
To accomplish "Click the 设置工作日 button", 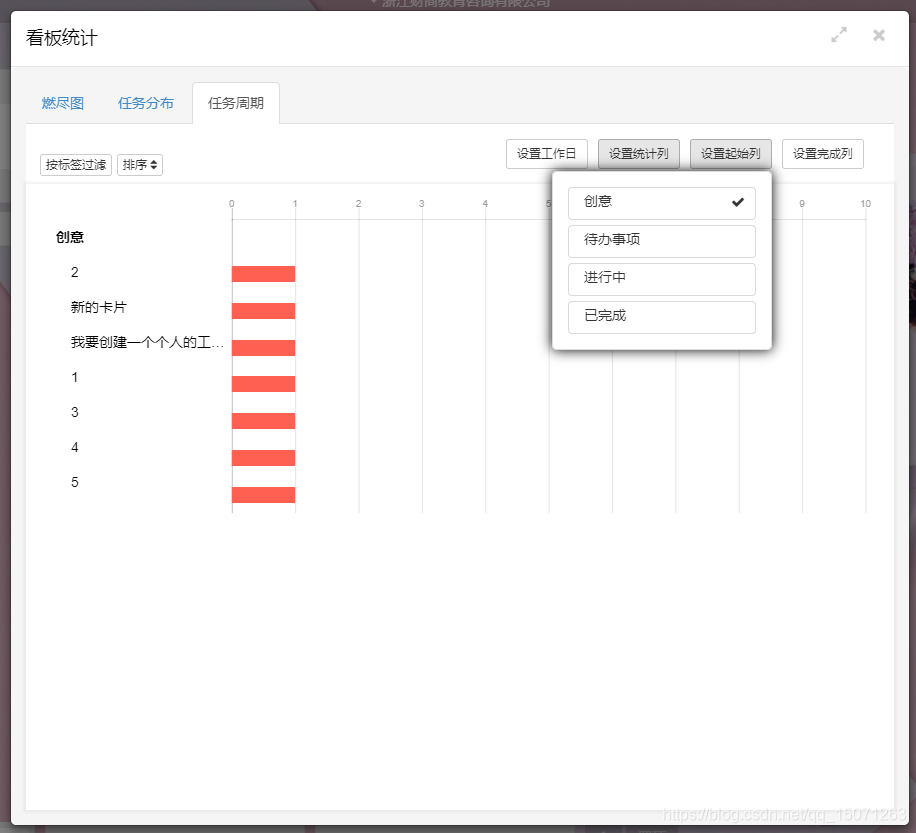I will [546, 153].
